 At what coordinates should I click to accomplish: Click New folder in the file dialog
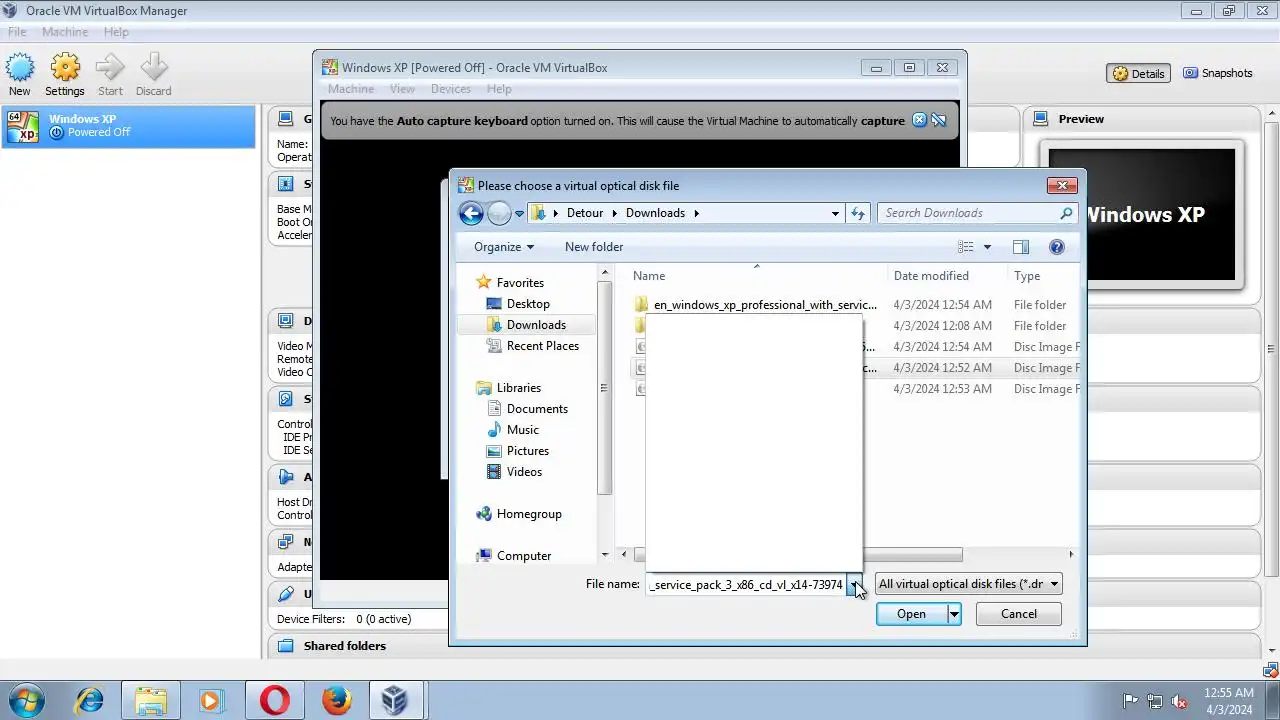pyautogui.click(x=594, y=247)
